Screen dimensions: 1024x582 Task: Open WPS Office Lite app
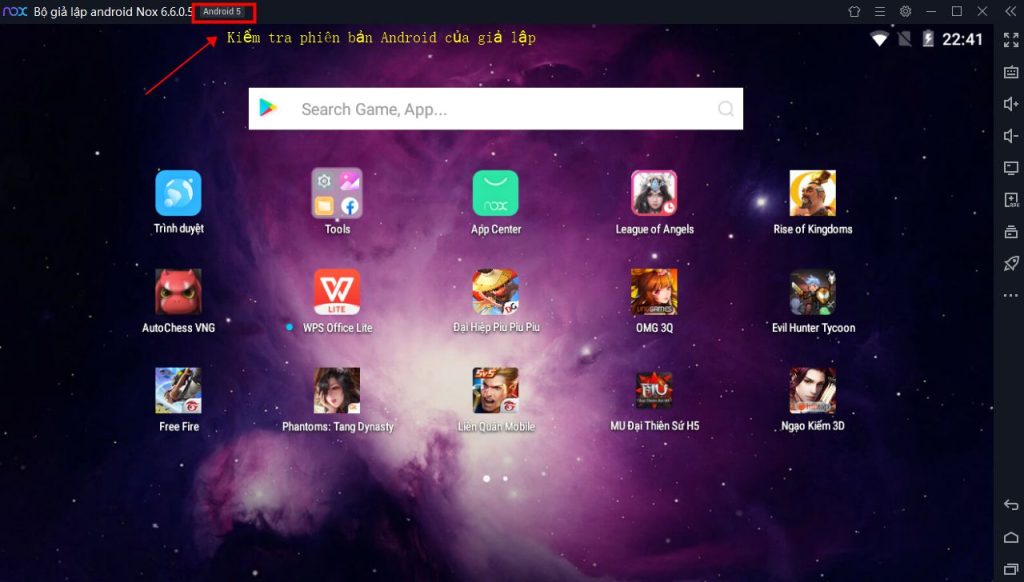pyautogui.click(x=337, y=292)
